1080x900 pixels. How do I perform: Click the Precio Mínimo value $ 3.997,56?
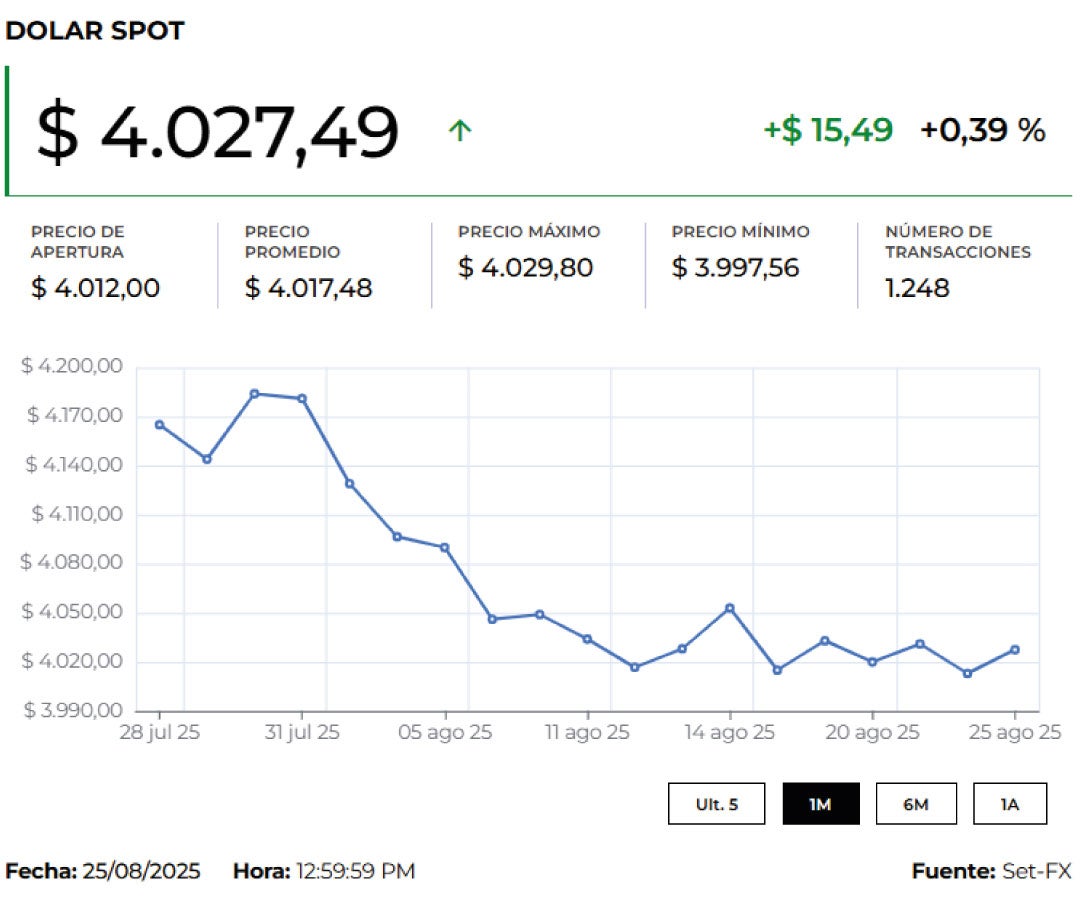pyautogui.click(x=735, y=268)
